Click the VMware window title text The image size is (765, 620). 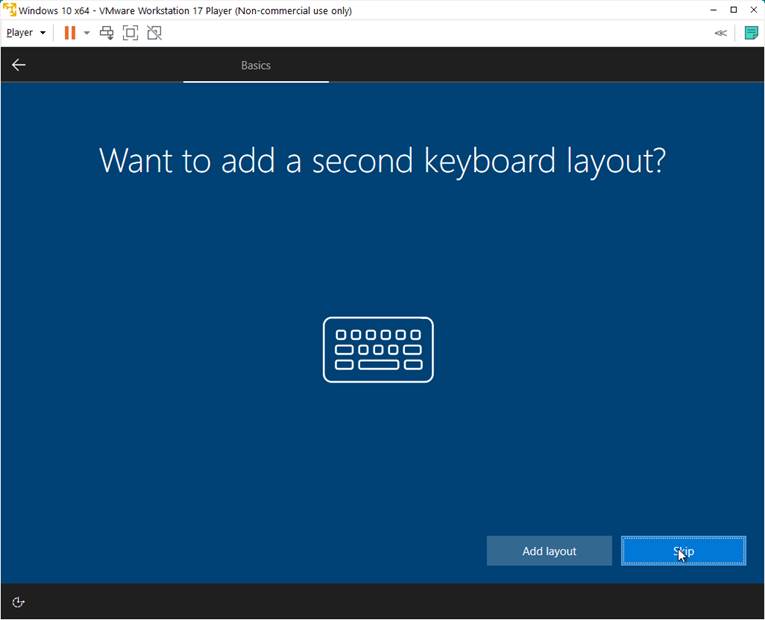click(x=185, y=11)
